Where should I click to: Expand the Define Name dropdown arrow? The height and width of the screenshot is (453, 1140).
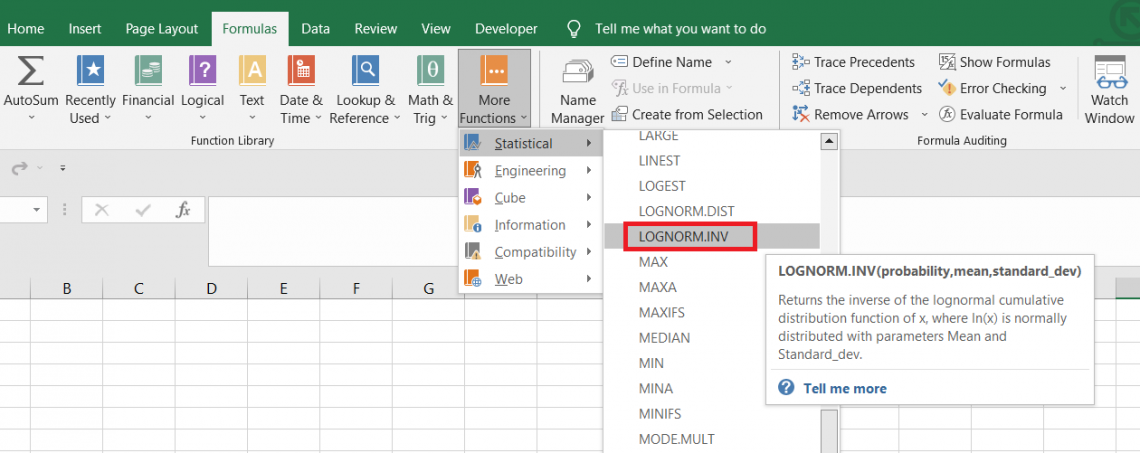tap(728, 62)
